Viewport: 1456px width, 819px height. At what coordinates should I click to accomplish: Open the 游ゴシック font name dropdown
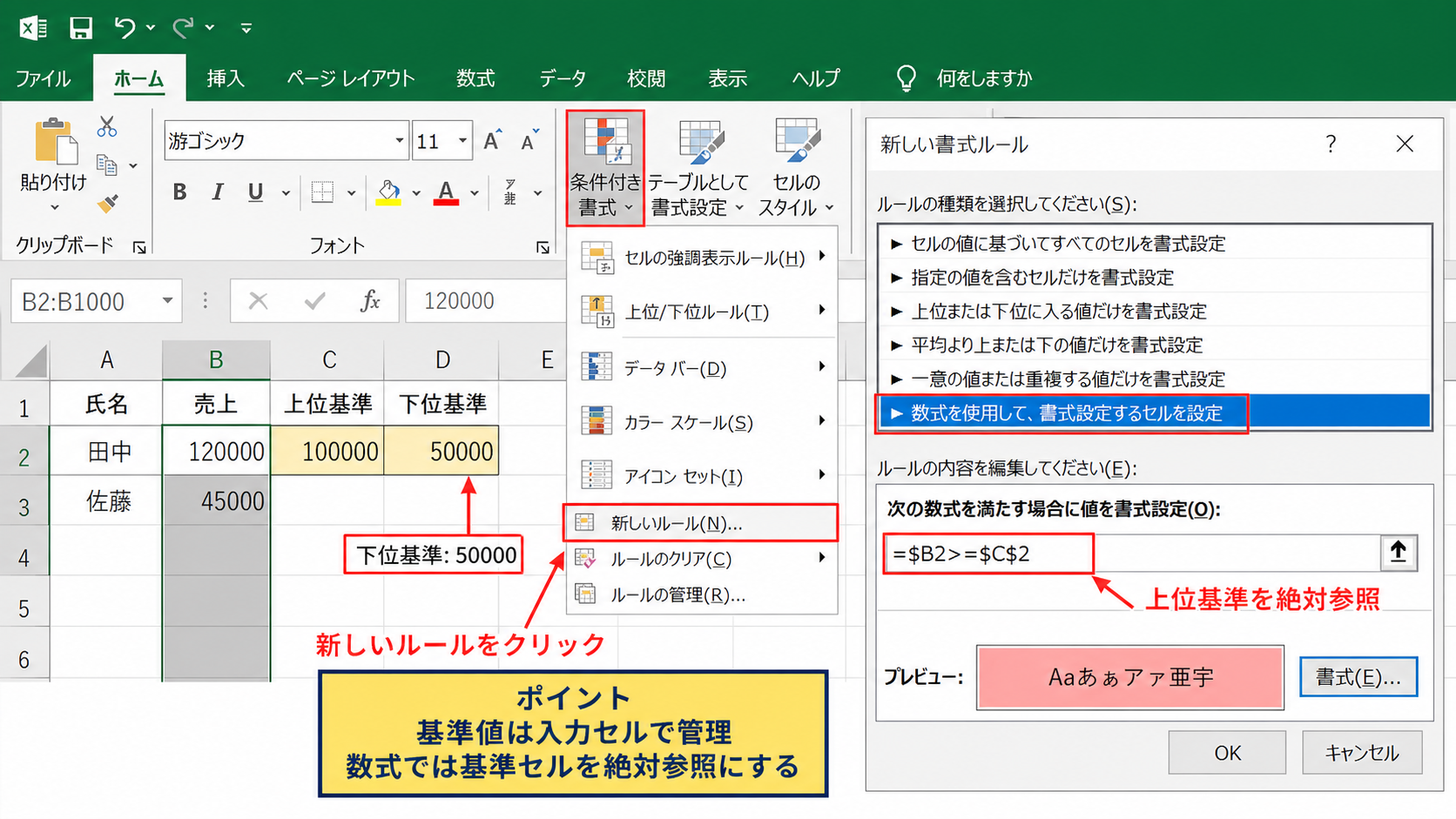coord(399,140)
